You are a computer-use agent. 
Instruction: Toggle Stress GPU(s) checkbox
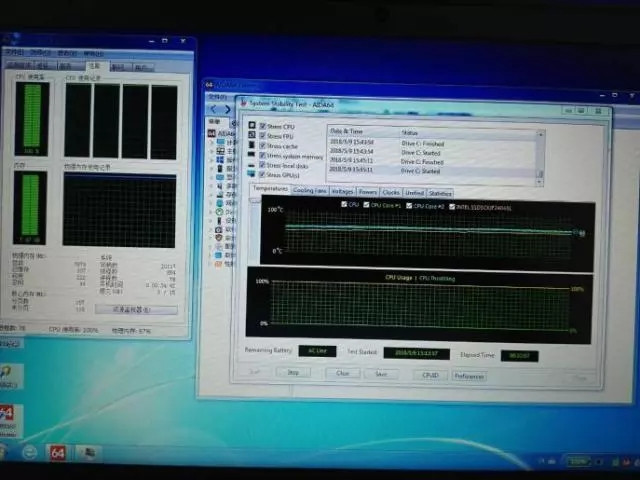(263, 174)
